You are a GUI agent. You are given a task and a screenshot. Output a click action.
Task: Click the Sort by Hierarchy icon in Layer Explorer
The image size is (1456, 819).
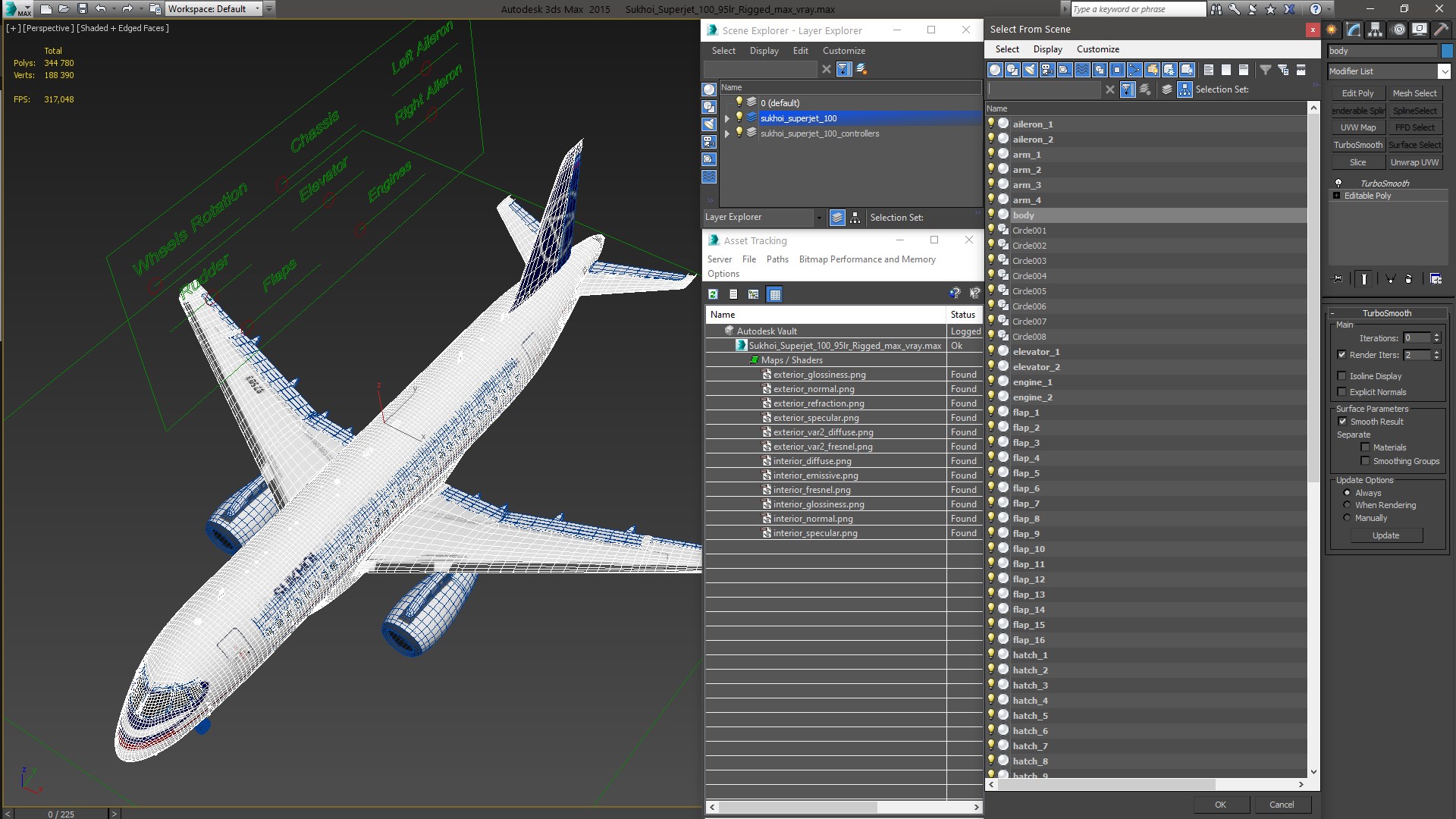point(855,218)
